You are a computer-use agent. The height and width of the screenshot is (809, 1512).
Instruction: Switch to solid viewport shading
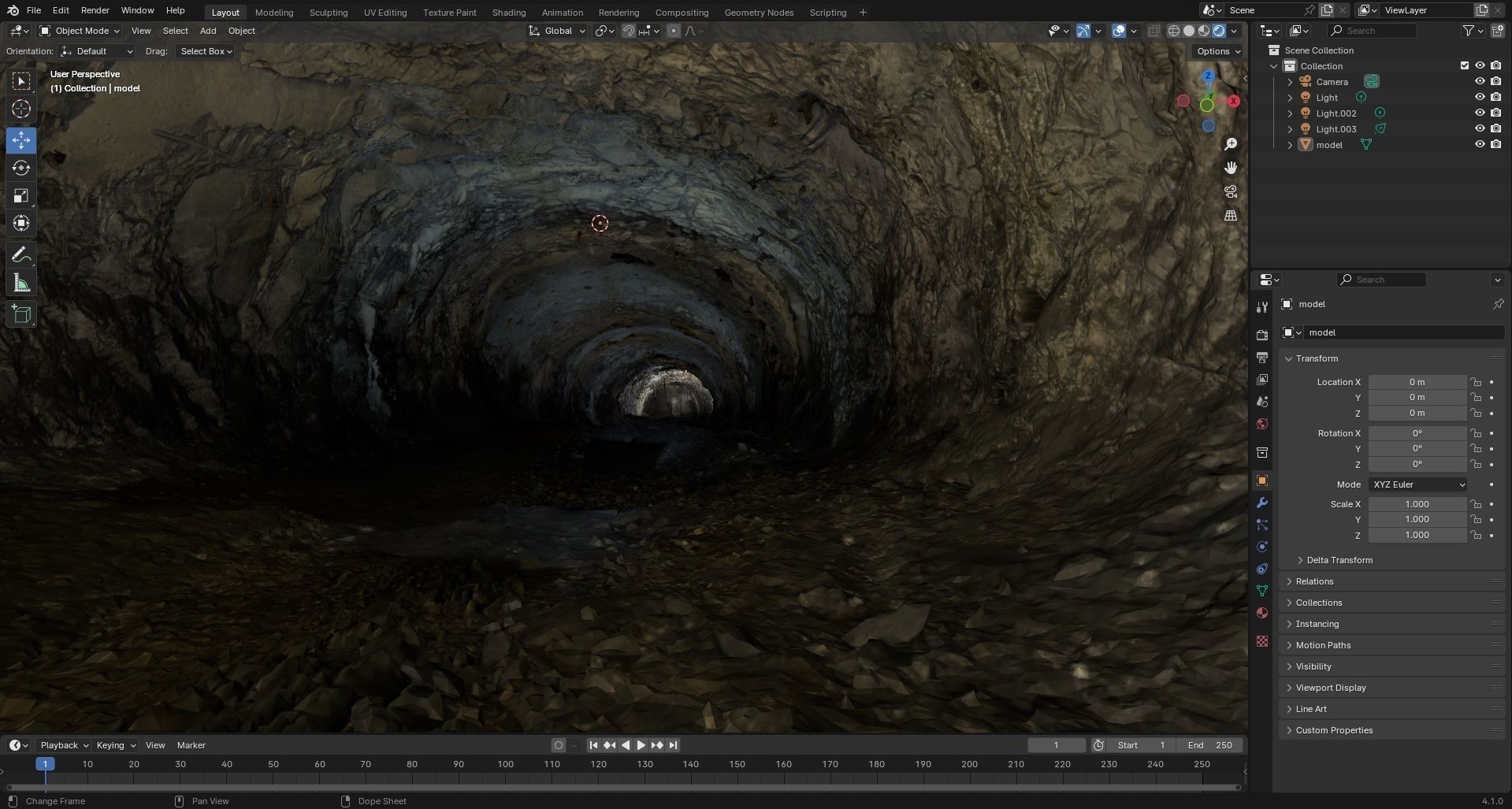tap(1189, 31)
